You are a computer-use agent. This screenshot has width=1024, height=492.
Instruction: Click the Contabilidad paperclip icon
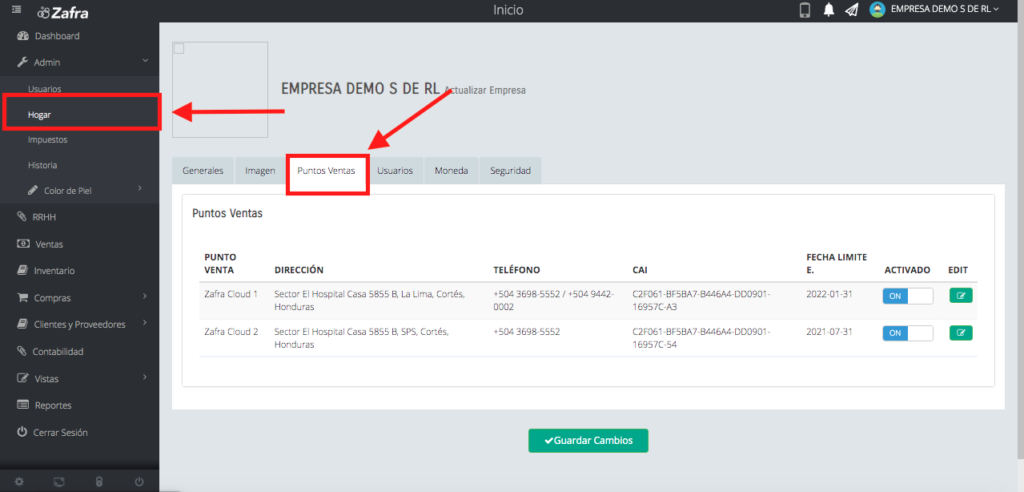[x=22, y=352]
